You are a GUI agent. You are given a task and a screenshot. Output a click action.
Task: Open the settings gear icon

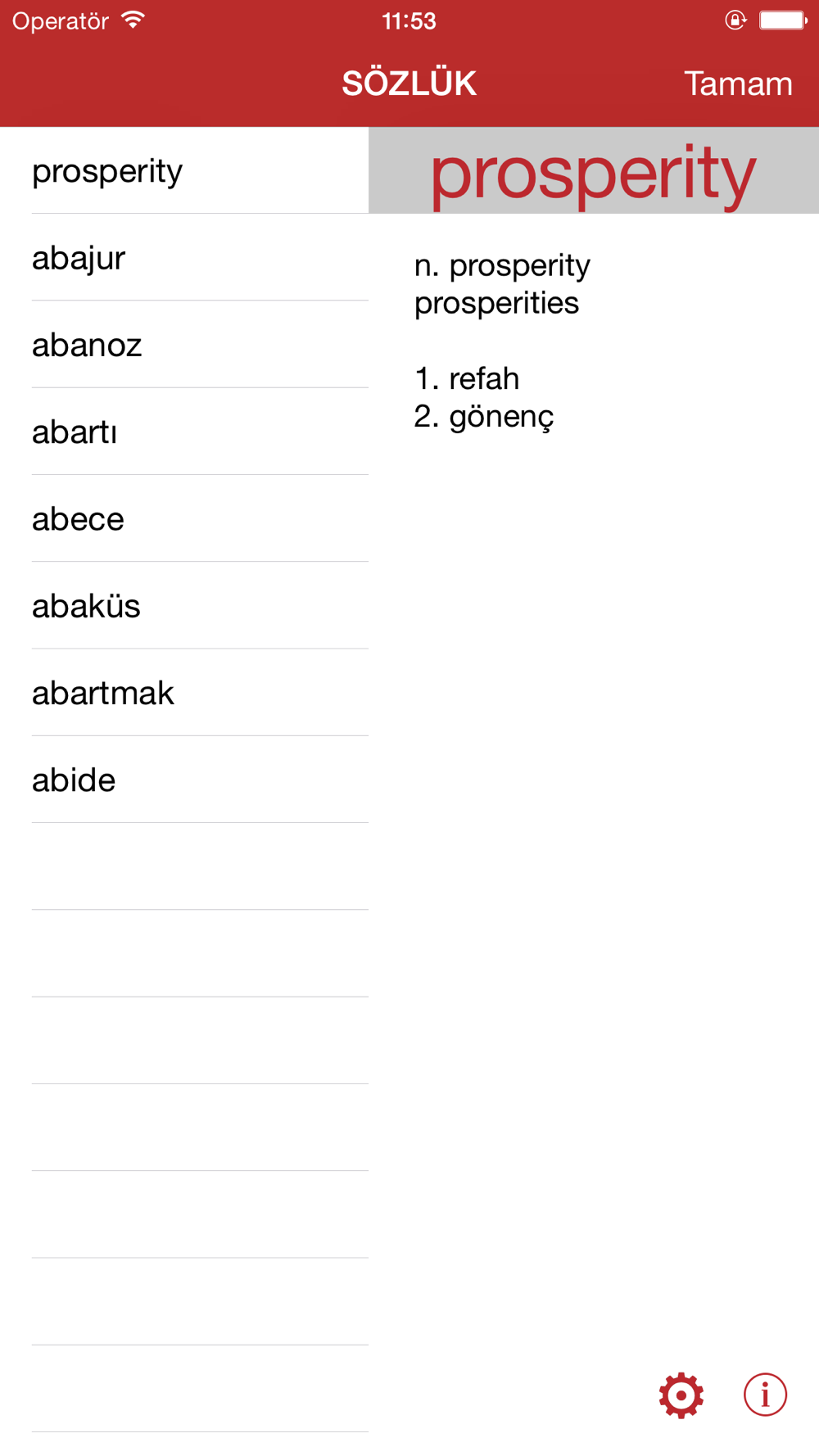click(681, 1395)
